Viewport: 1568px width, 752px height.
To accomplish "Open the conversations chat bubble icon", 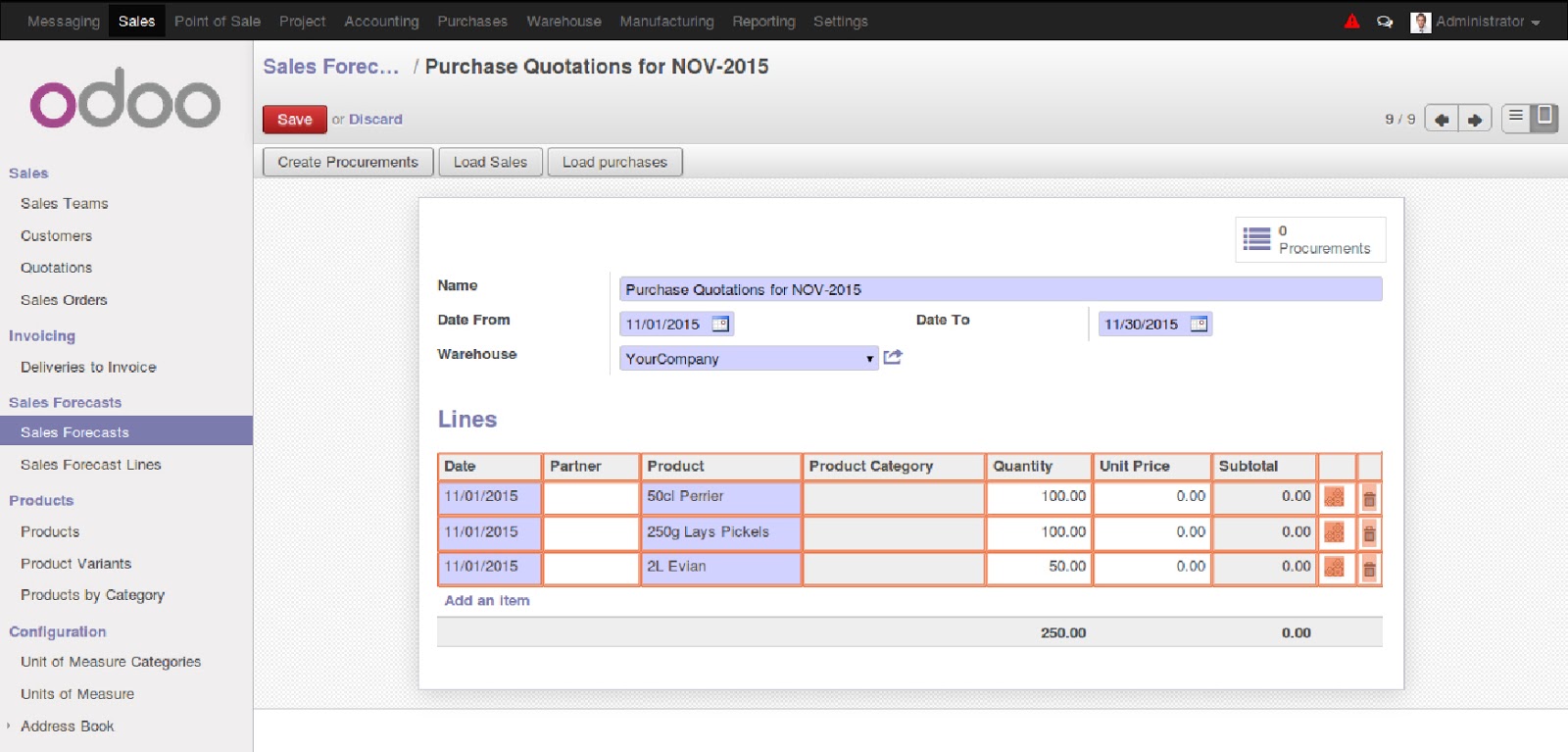I will (x=1385, y=22).
